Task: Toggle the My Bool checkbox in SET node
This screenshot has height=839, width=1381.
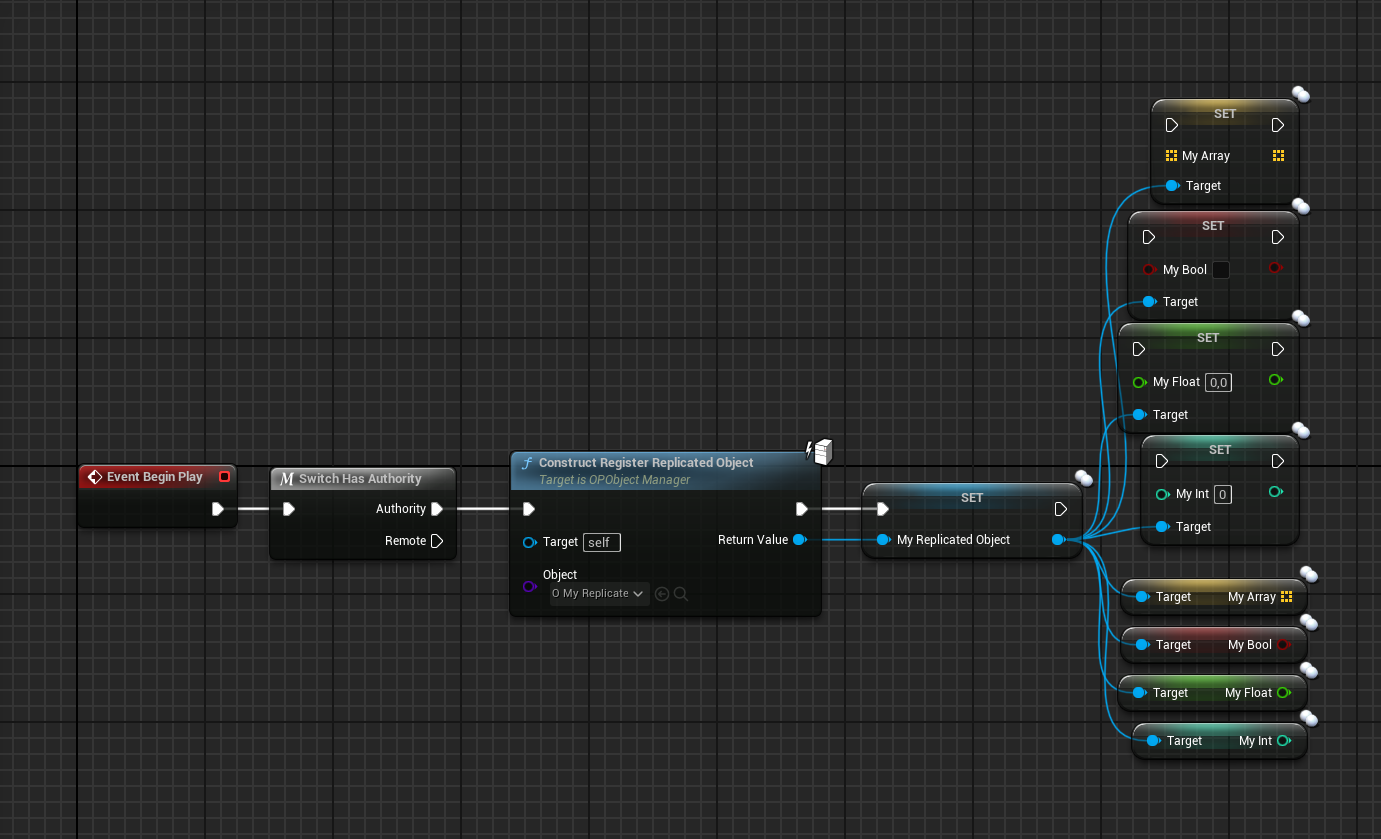Action: point(1220,270)
